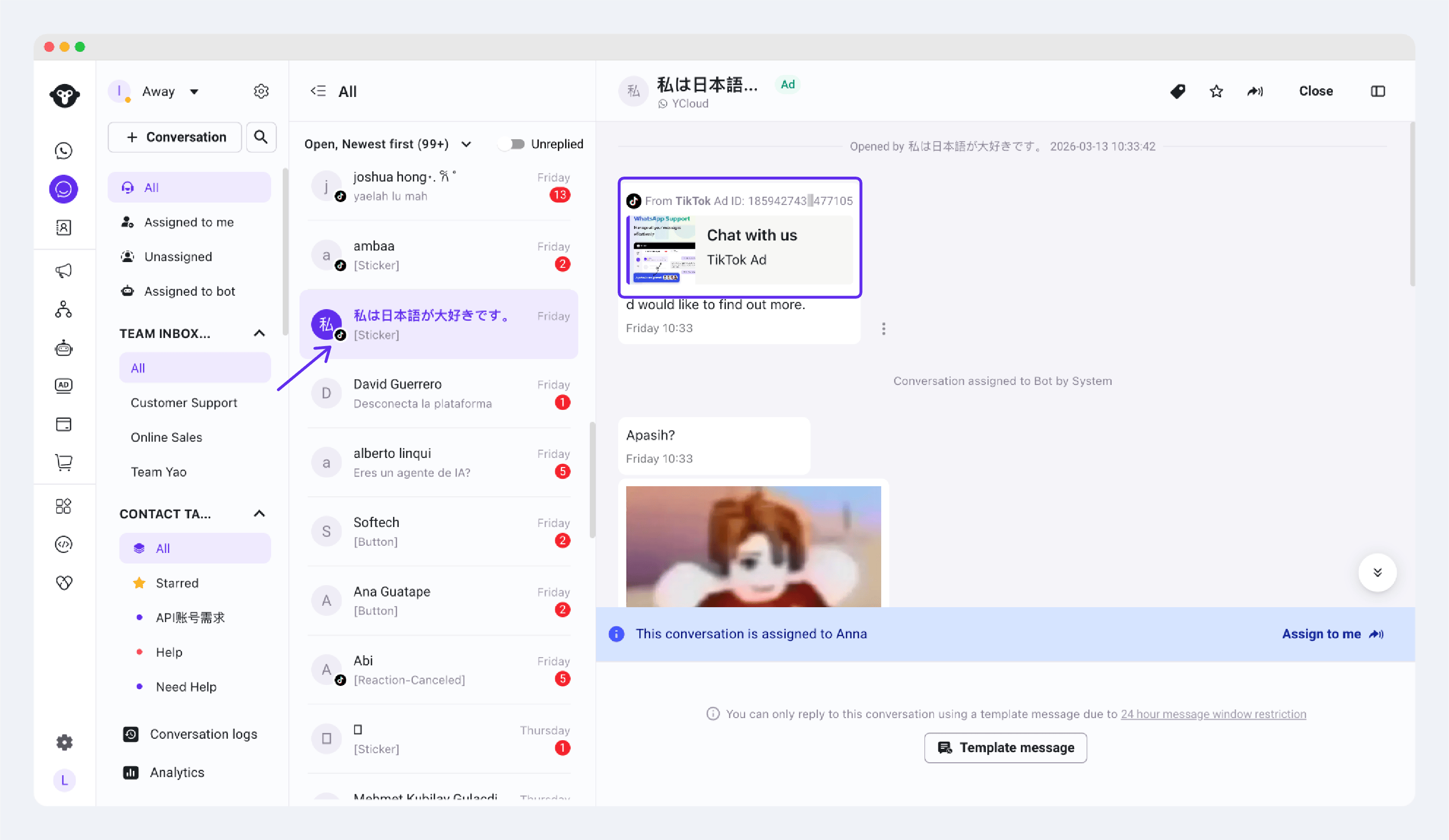1449x840 pixels.
Task: Select Assigned to bot
Action: pyautogui.click(x=189, y=291)
